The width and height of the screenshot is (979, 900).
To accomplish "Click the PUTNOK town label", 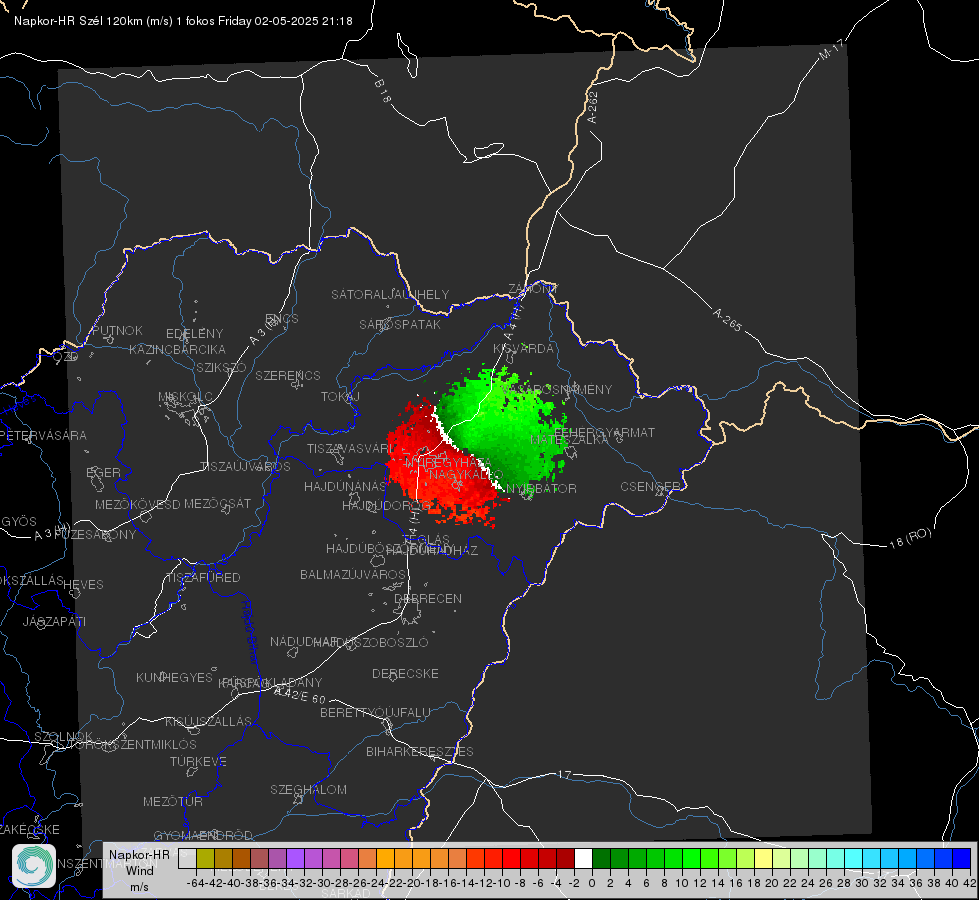I will pyautogui.click(x=117, y=330).
